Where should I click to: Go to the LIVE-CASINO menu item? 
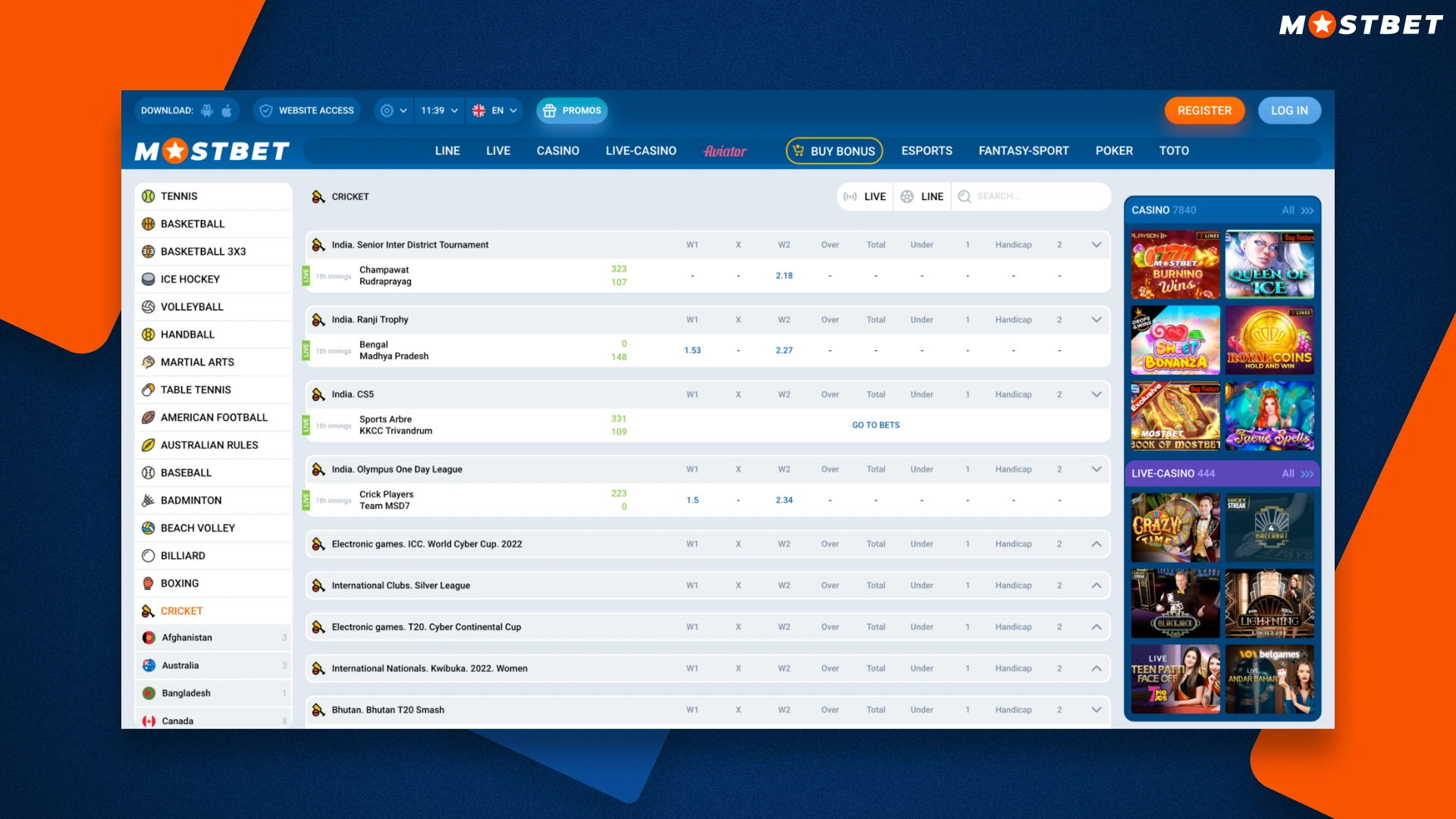641,151
